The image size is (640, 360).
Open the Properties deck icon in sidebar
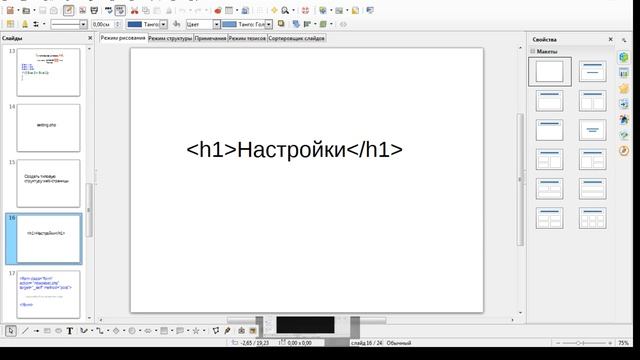(x=624, y=57)
